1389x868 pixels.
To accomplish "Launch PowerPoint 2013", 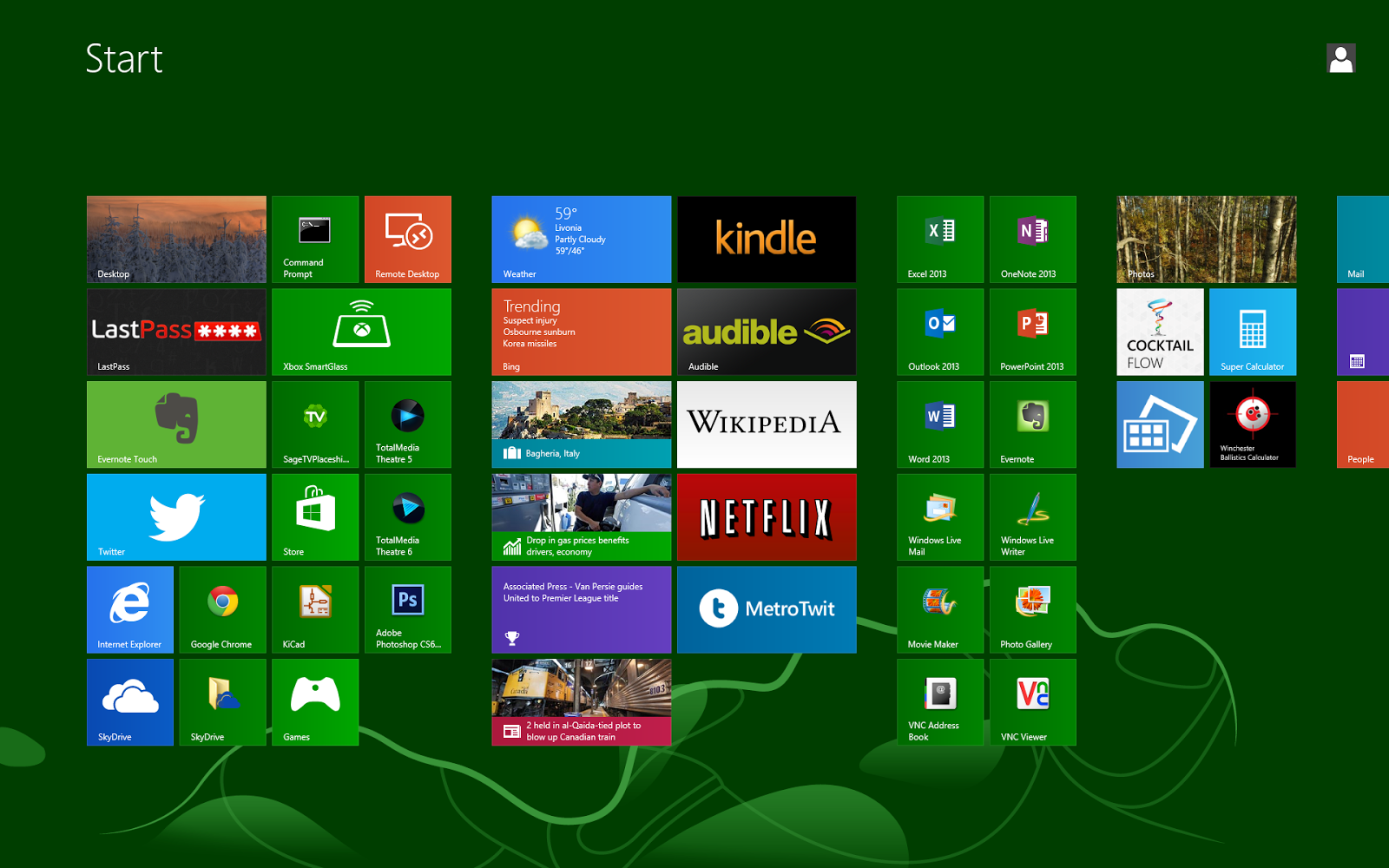I will pos(1033,332).
